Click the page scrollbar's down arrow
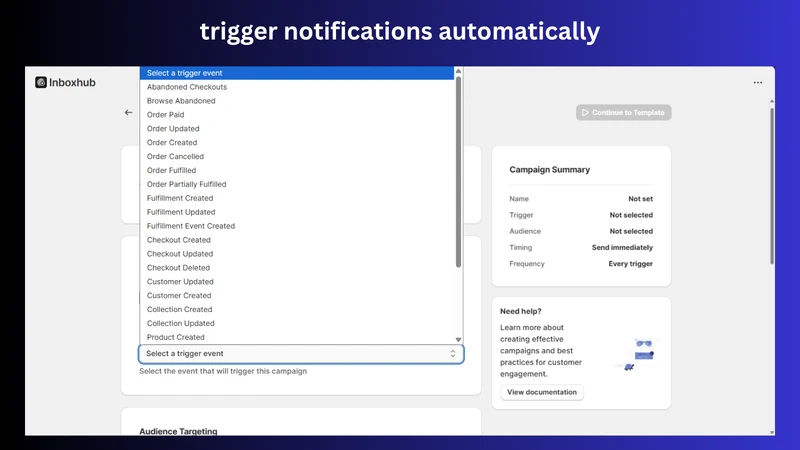 772,432
